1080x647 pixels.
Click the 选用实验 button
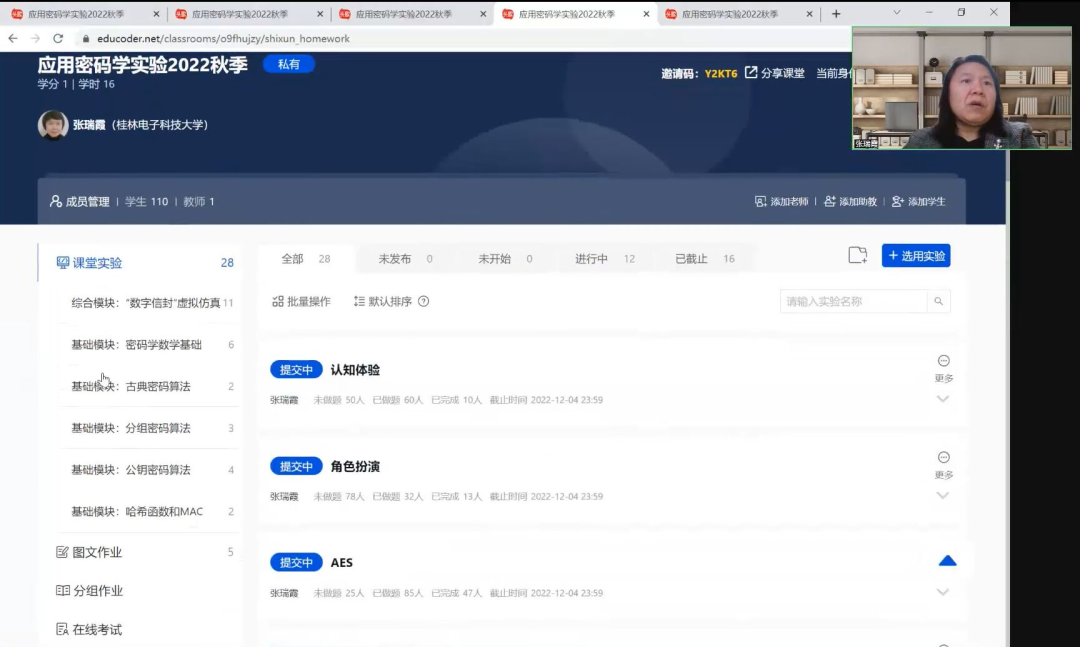[916, 256]
